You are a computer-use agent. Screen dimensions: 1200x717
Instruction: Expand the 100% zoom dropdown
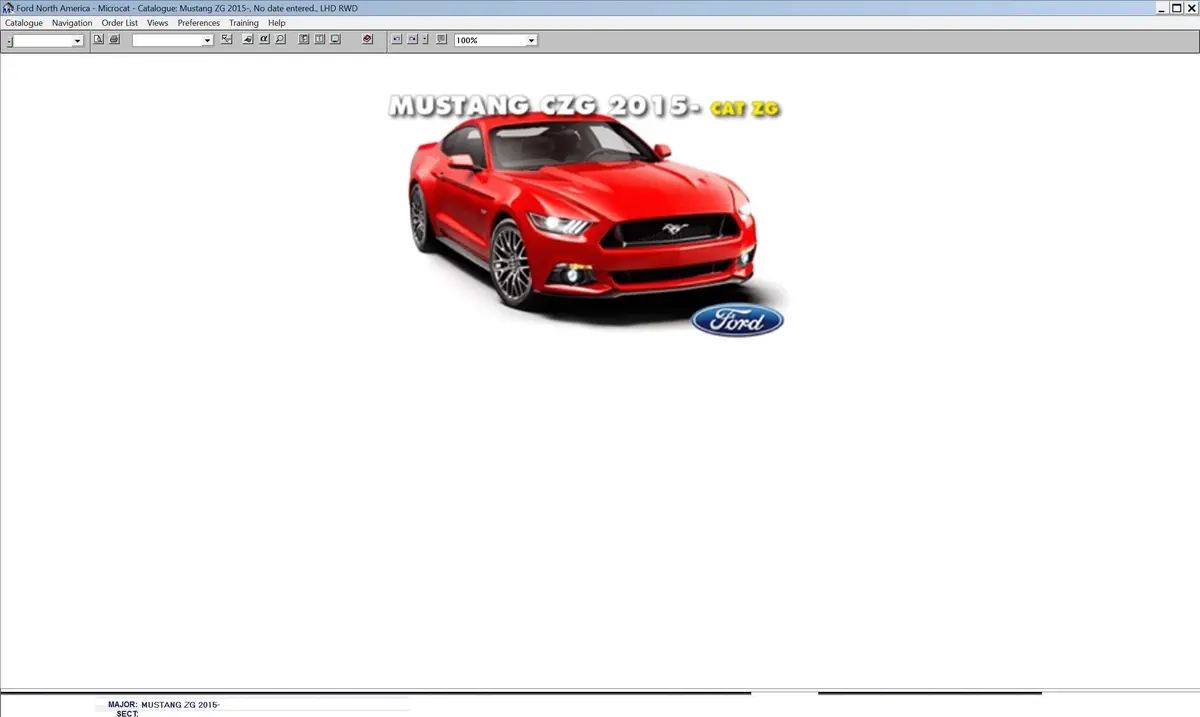[531, 41]
